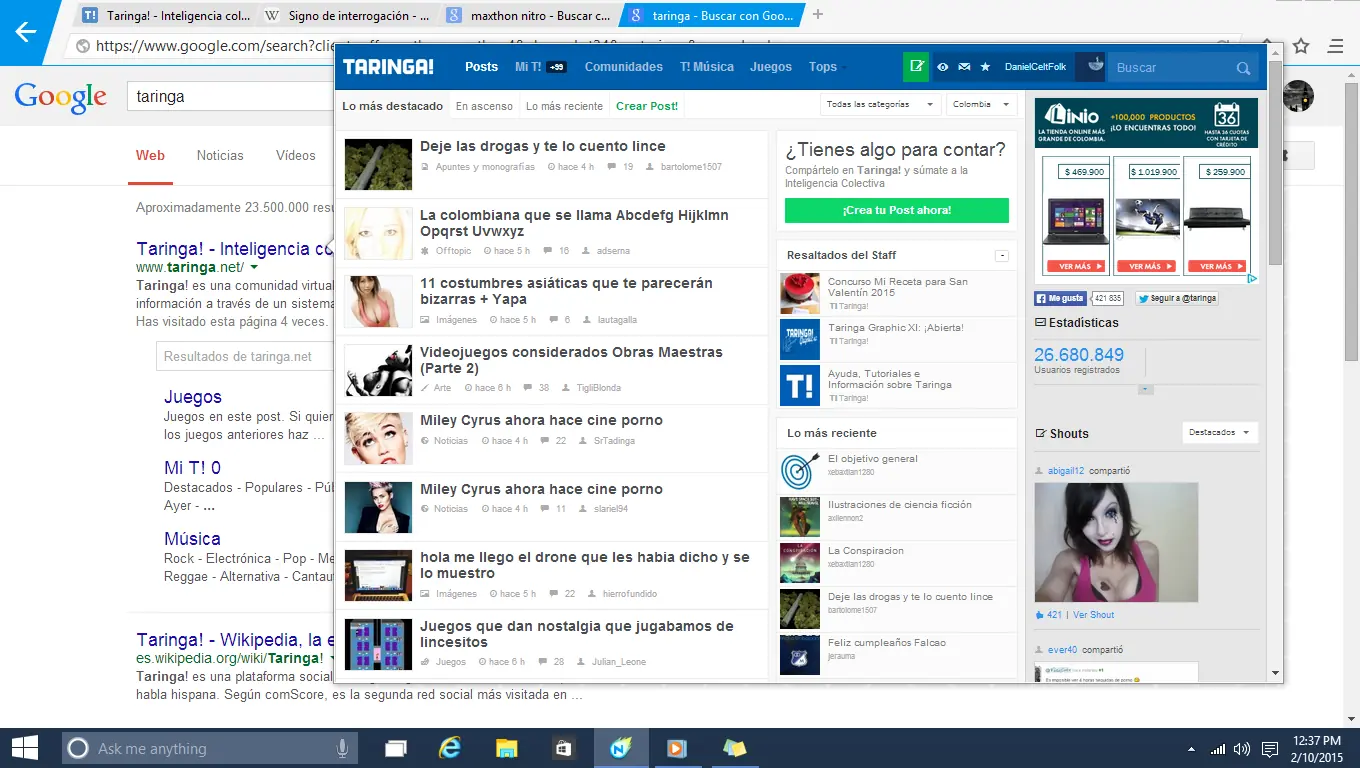Expand the Tops menu arrow

point(845,68)
